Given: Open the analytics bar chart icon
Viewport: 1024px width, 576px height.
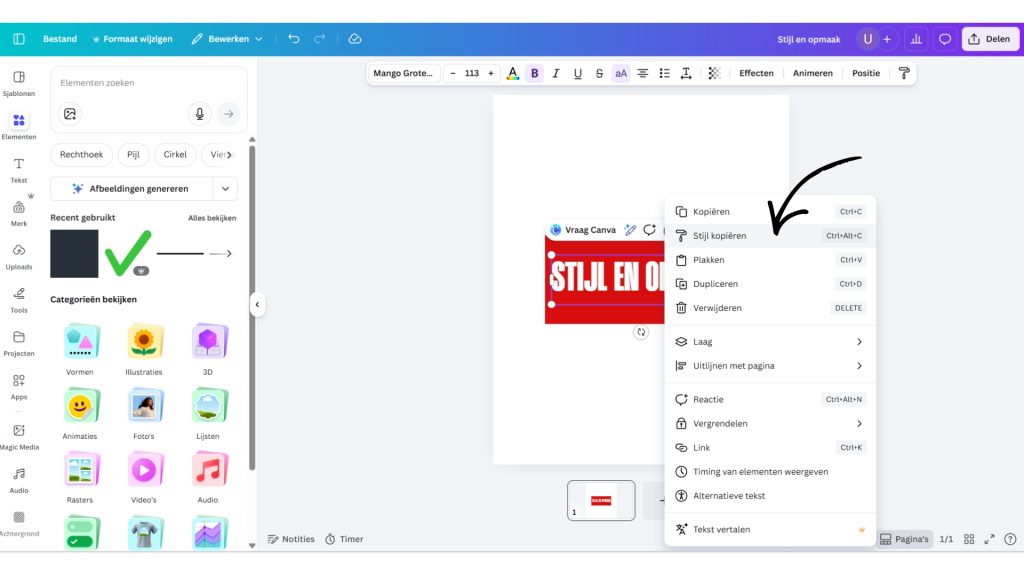Looking at the screenshot, I should (x=916, y=39).
